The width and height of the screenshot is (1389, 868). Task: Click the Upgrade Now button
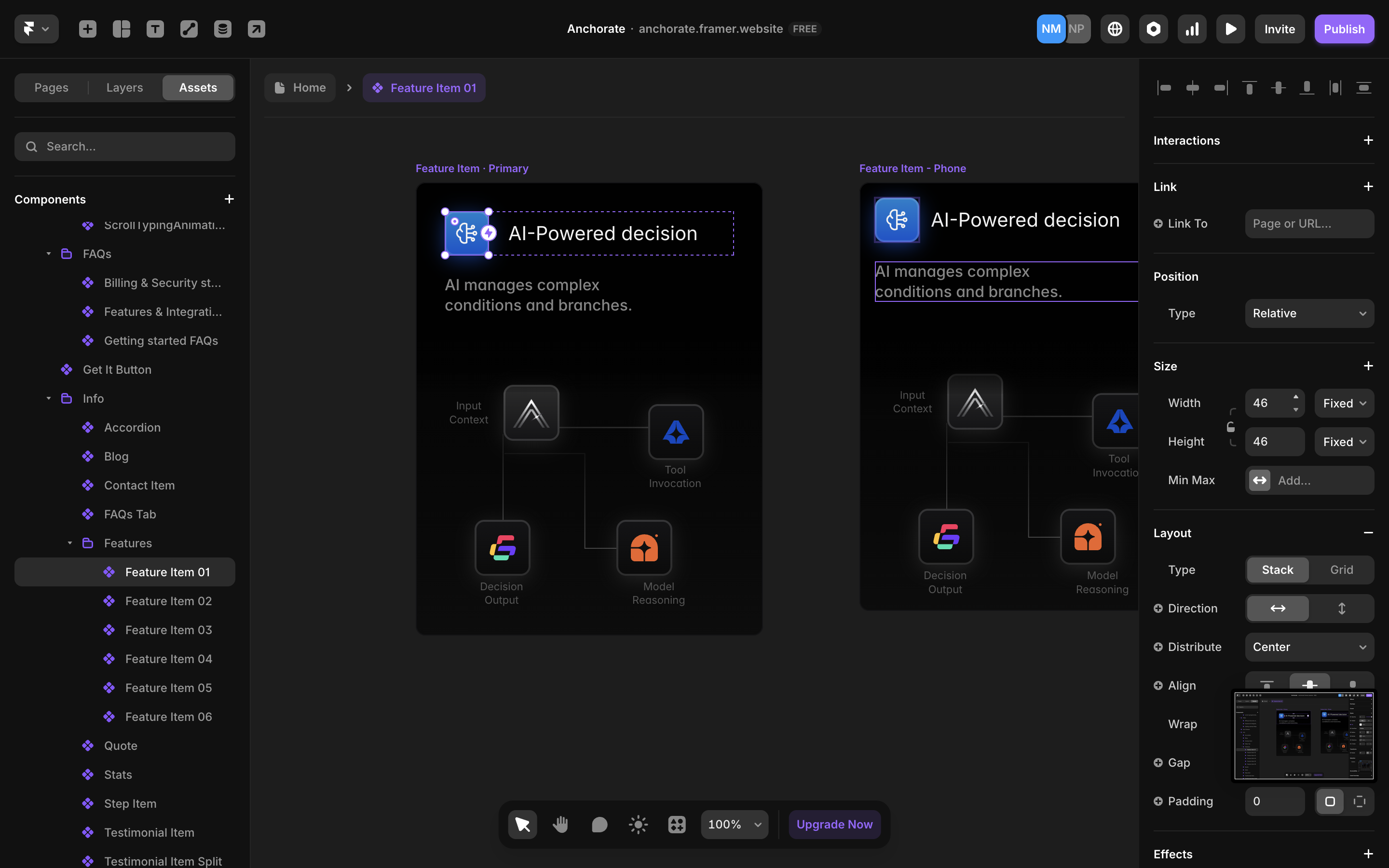834,825
